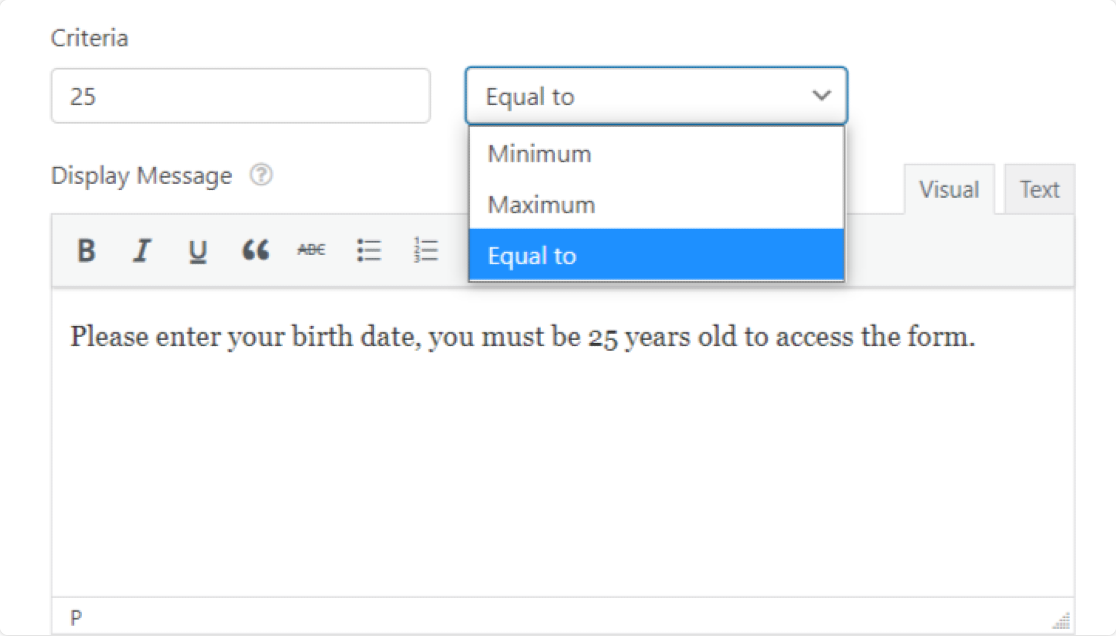This screenshot has width=1116, height=636.
Task: Insert a numbered list
Action: point(426,250)
